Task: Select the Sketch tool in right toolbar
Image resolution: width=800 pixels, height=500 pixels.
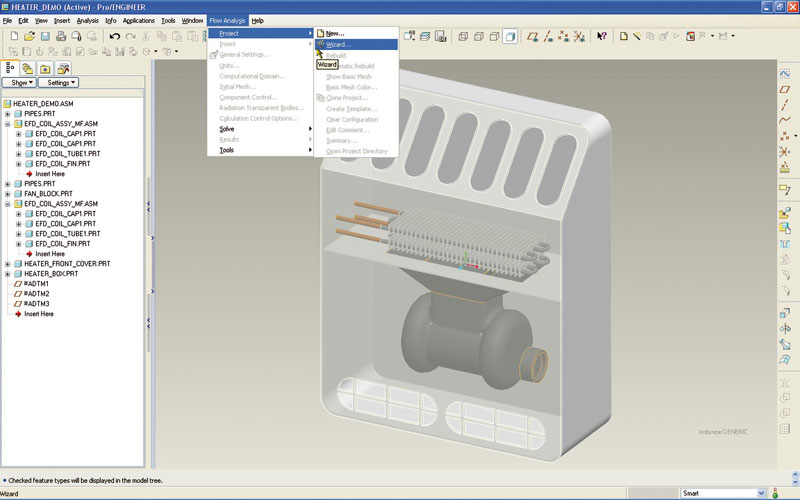Action: [x=785, y=74]
